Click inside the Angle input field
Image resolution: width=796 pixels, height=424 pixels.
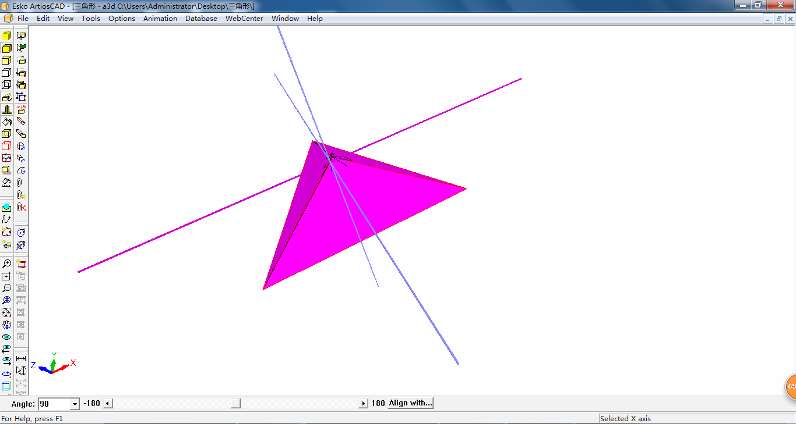54,403
